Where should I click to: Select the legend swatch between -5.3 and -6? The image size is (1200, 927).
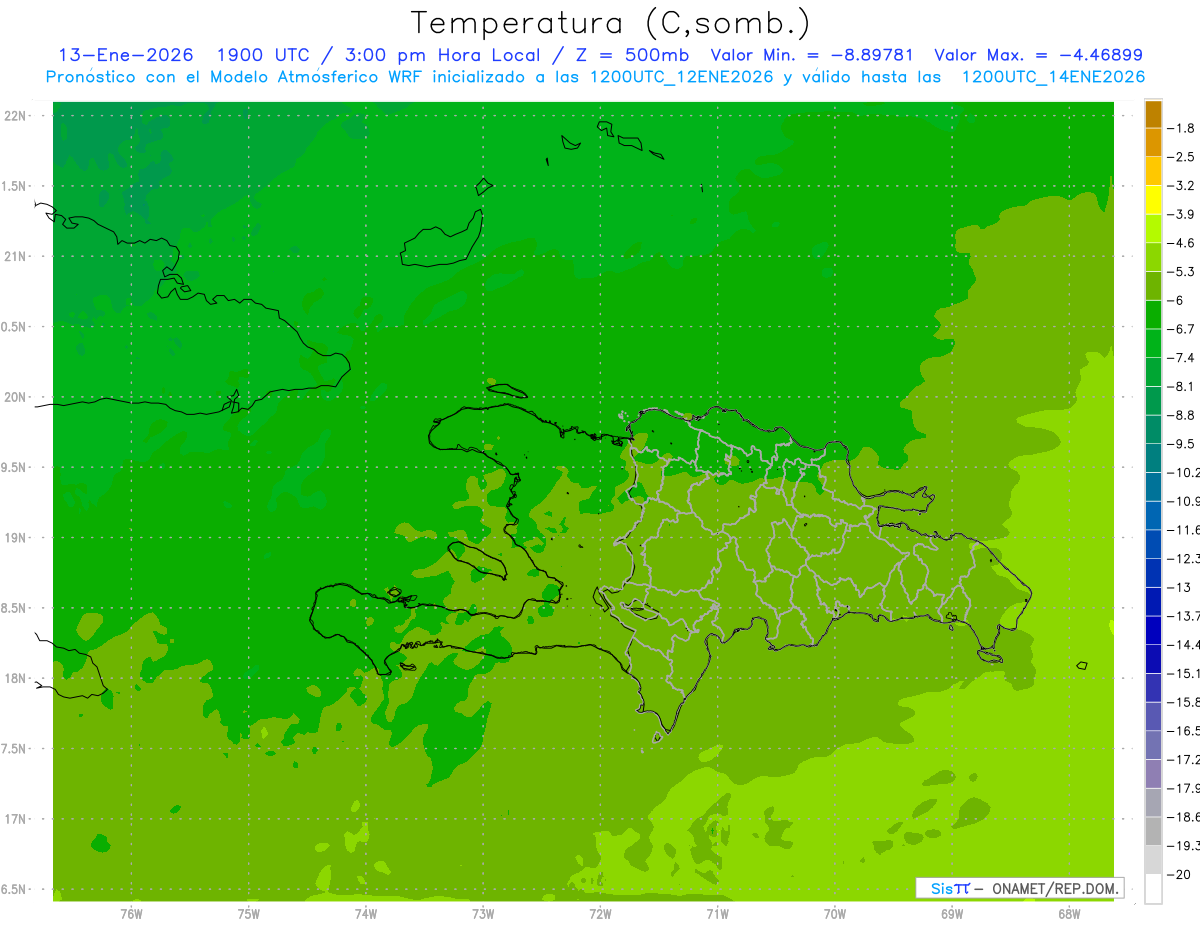coord(1153,286)
